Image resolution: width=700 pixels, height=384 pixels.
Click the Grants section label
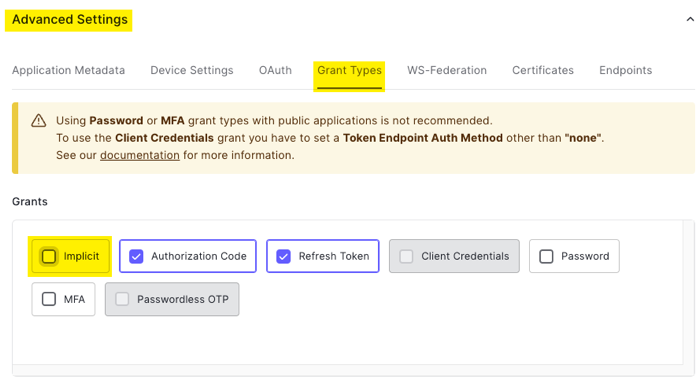(x=29, y=201)
